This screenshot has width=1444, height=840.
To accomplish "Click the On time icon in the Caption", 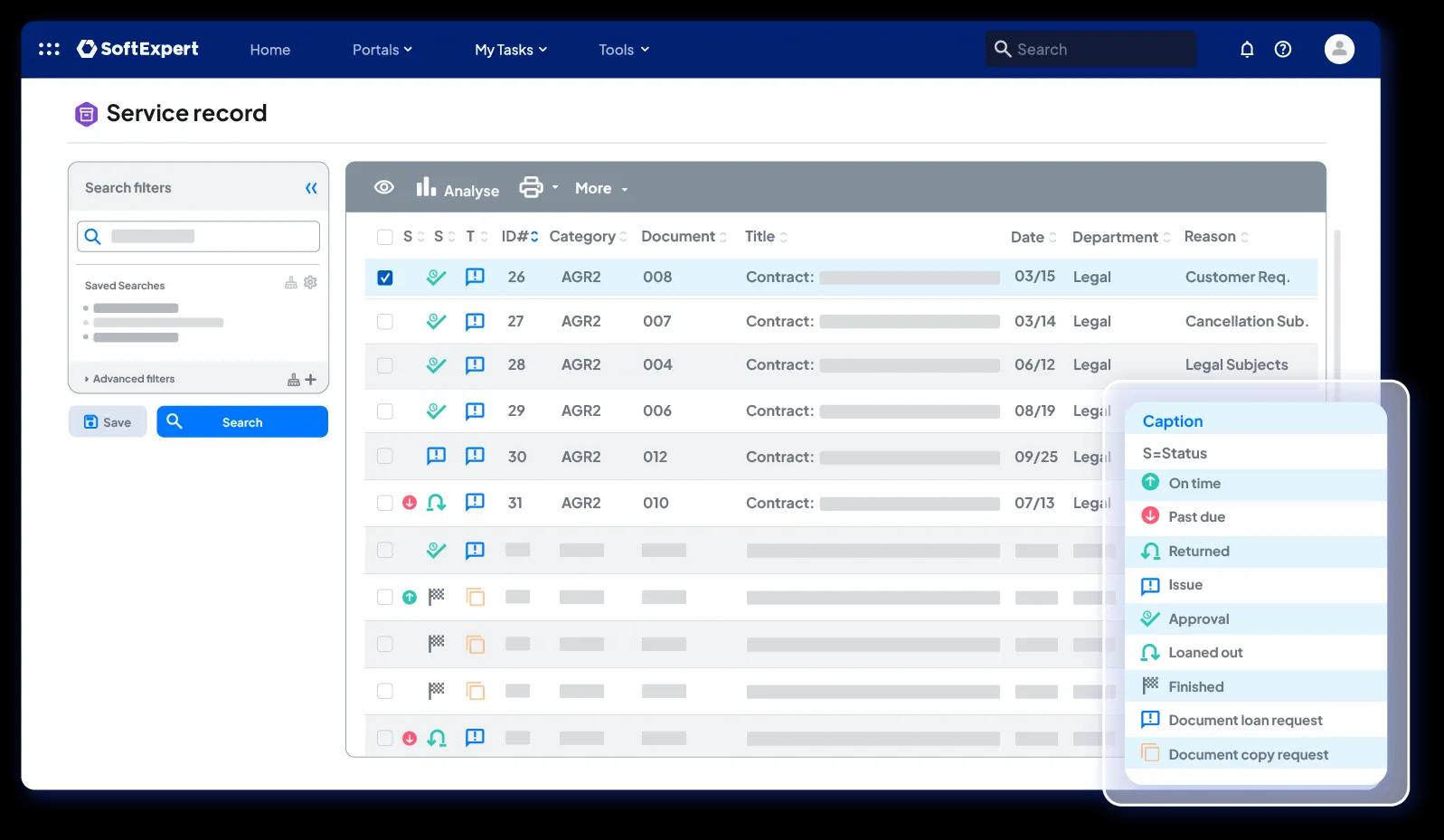I will point(1150,482).
